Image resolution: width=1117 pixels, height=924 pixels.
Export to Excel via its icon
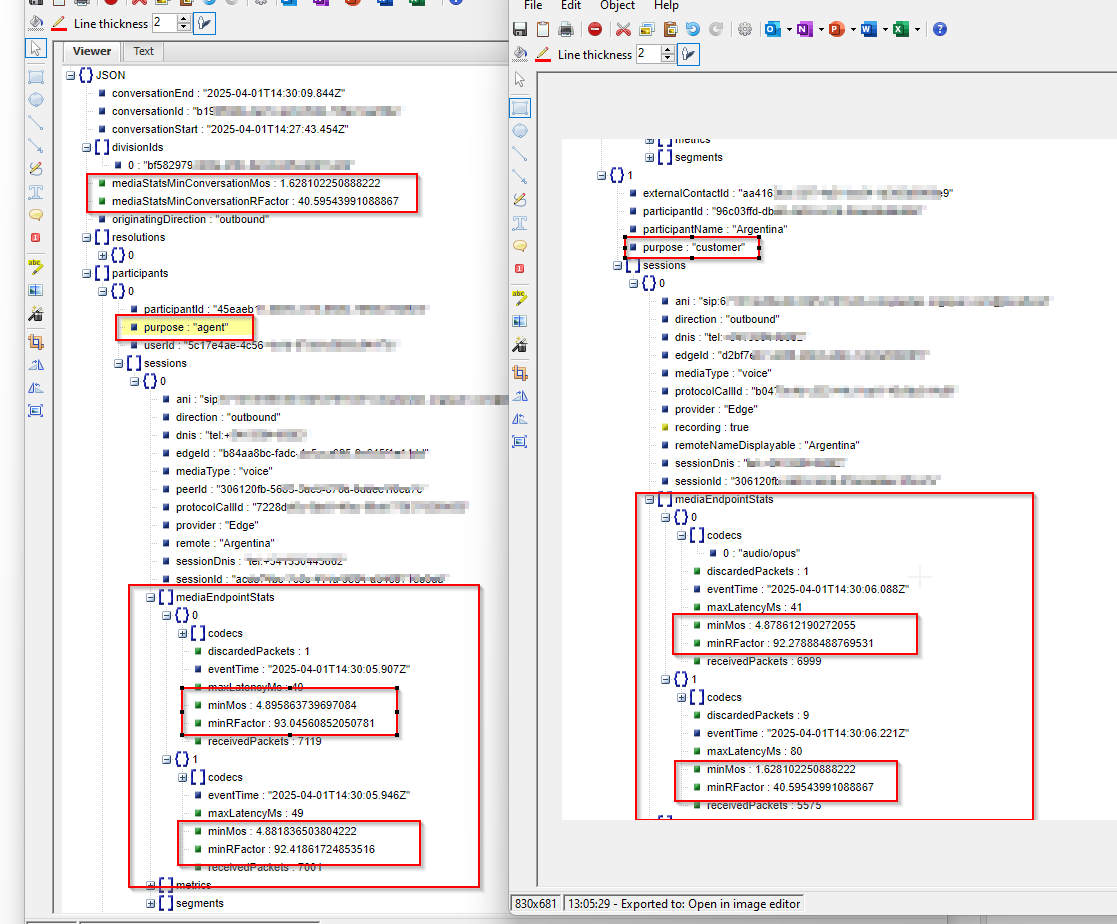900,29
